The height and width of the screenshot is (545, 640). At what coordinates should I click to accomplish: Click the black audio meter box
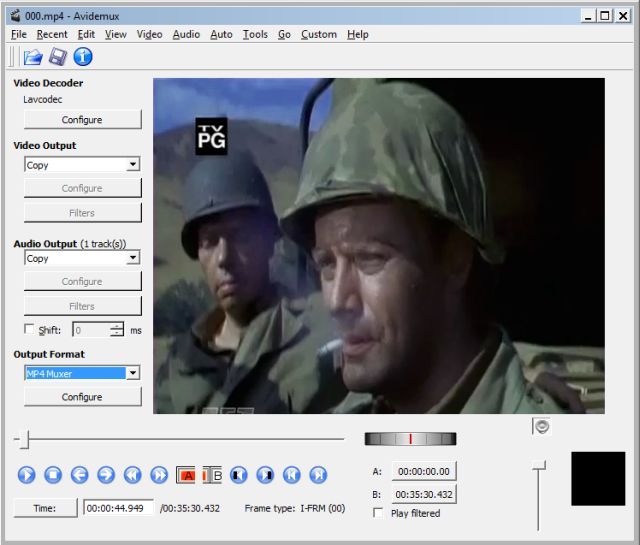(x=598, y=478)
